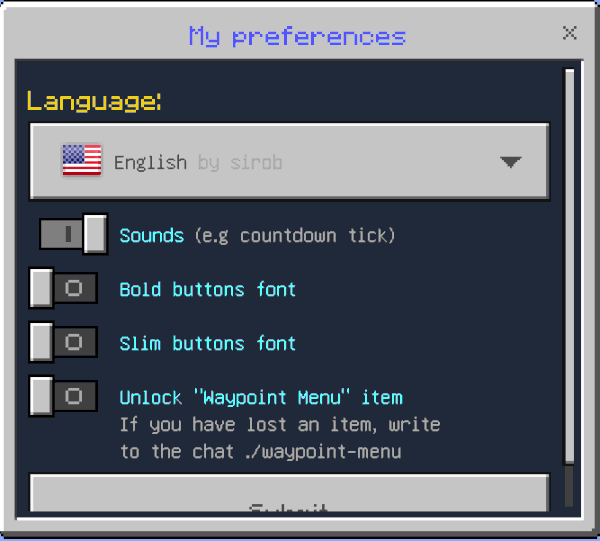
Task: Open the English language dropdown
Action: point(290,162)
